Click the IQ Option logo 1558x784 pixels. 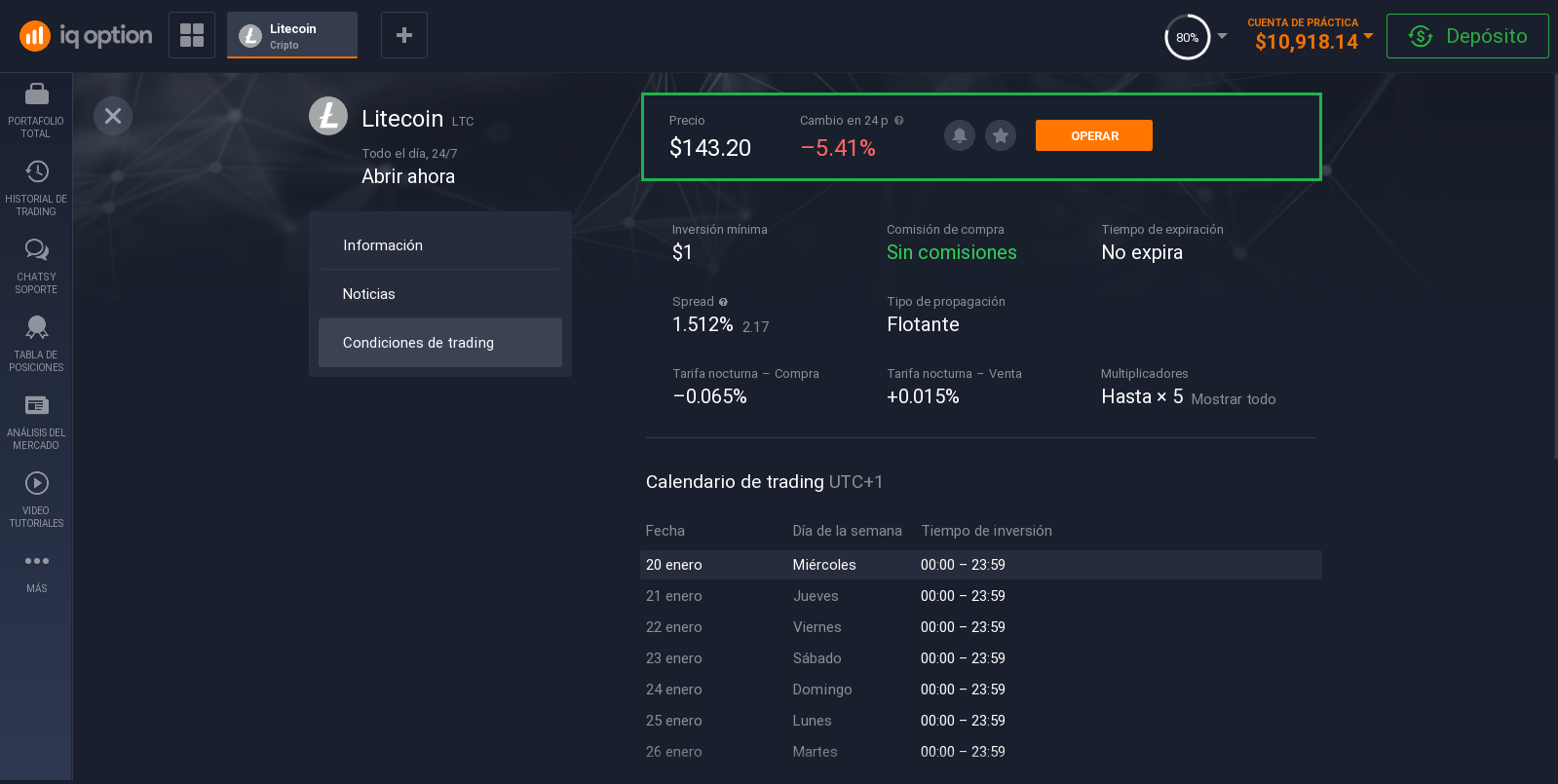point(86,36)
